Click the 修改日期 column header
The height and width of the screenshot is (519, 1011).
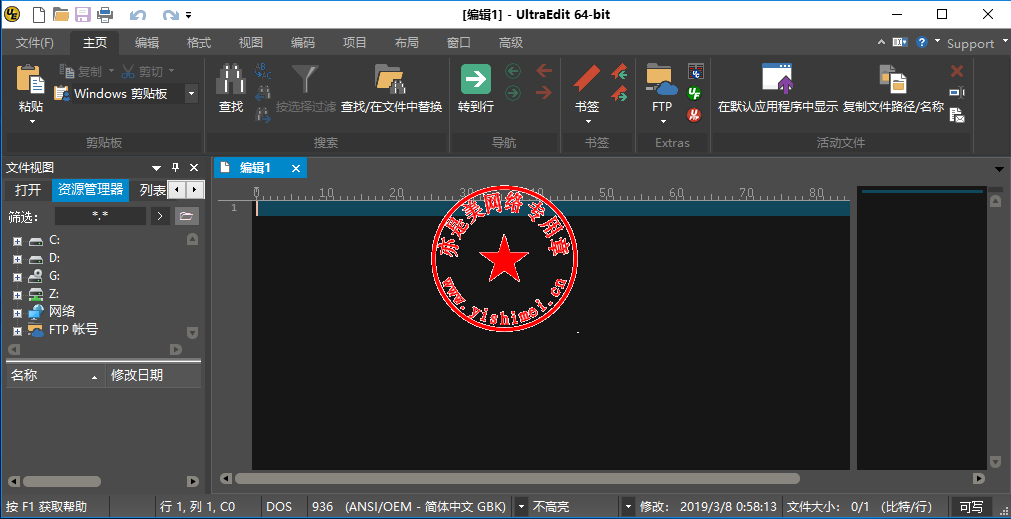tap(137, 376)
